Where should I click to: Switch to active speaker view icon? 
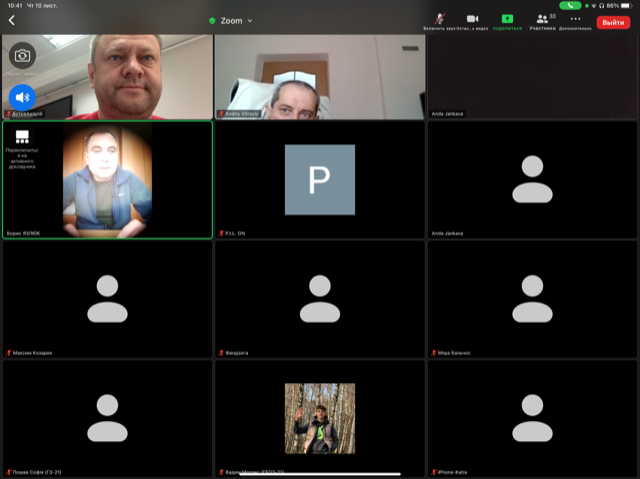pyautogui.click(x=22, y=137)
